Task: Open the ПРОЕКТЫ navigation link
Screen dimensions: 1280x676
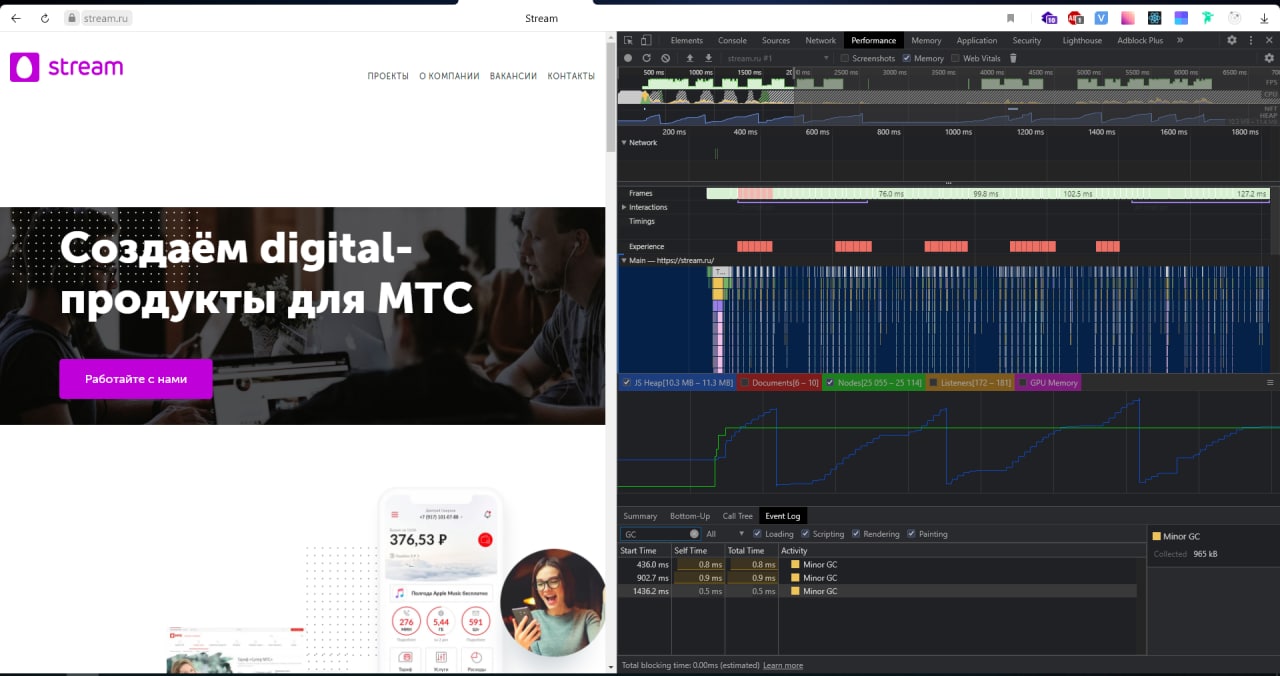Action: (388, 76)
